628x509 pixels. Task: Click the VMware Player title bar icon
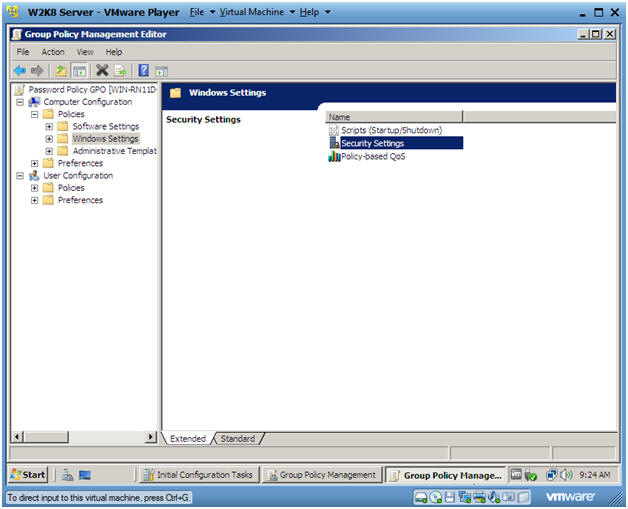pyautogui.click(x=13, y=12)
